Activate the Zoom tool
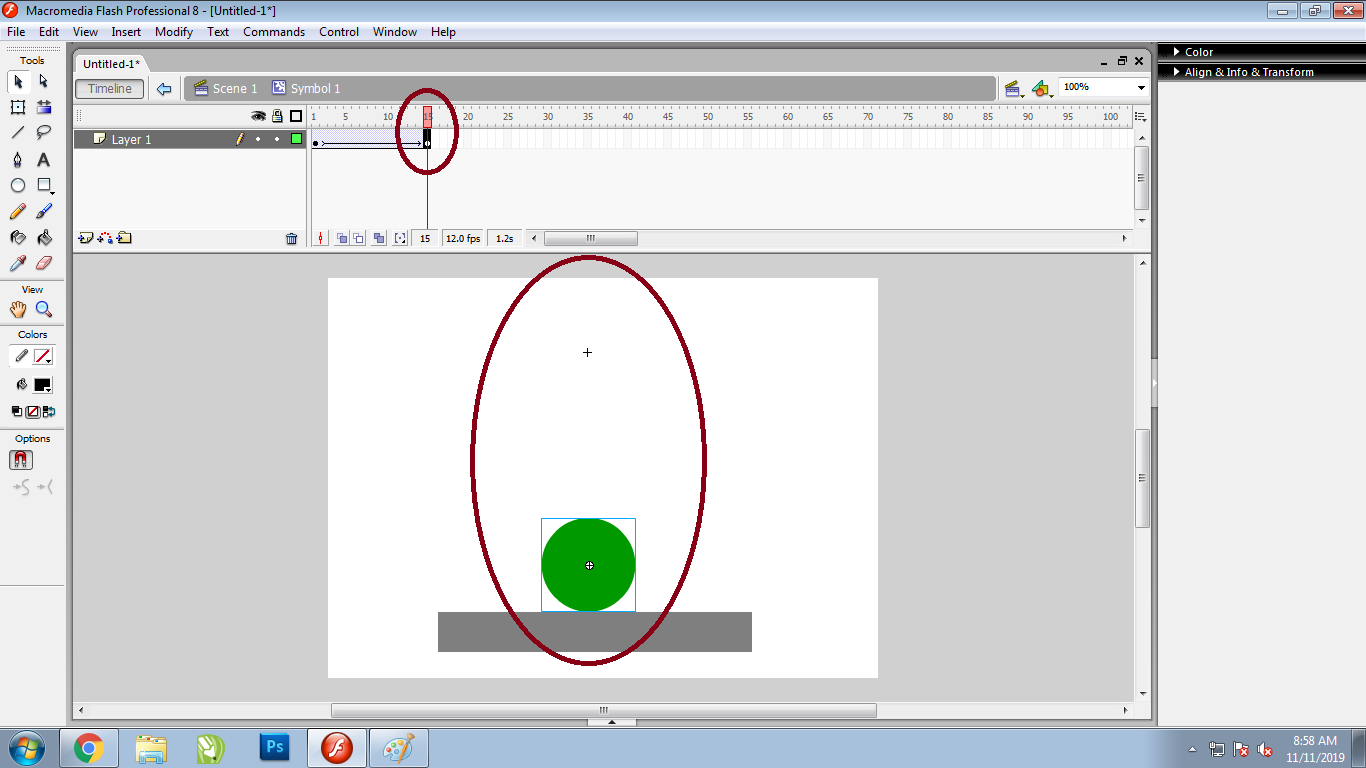The height and width of the screenshot is (768, 1366). click(x=44, y=309)
